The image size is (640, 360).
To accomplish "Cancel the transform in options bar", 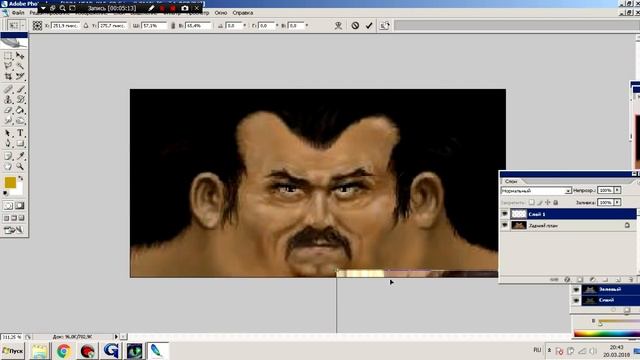I will pos(355,25).
